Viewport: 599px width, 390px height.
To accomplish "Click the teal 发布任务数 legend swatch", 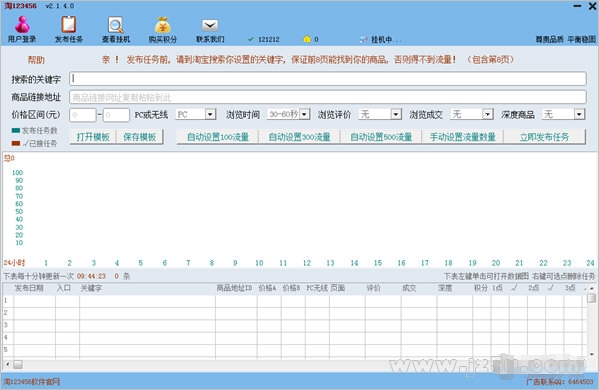I will tap(16, 130).
